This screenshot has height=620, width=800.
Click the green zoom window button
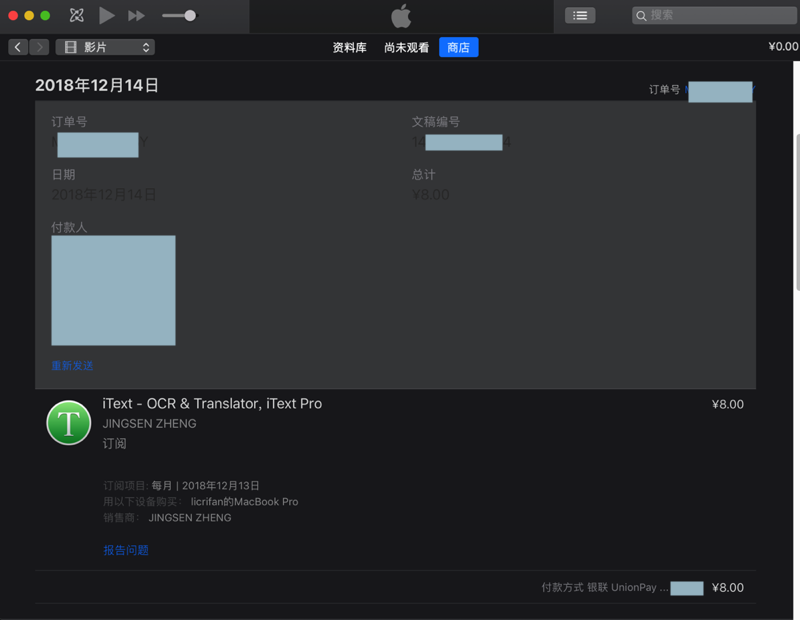45,16
